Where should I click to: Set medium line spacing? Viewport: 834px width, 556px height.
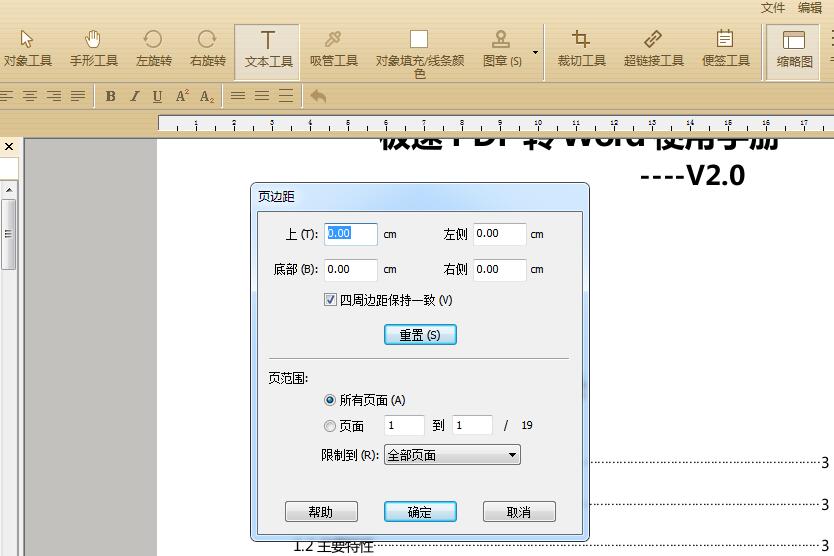click(x=262, y=96)
